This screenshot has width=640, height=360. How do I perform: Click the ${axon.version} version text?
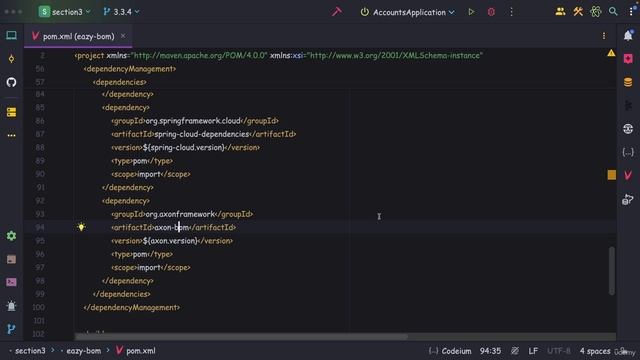(170, 241)
